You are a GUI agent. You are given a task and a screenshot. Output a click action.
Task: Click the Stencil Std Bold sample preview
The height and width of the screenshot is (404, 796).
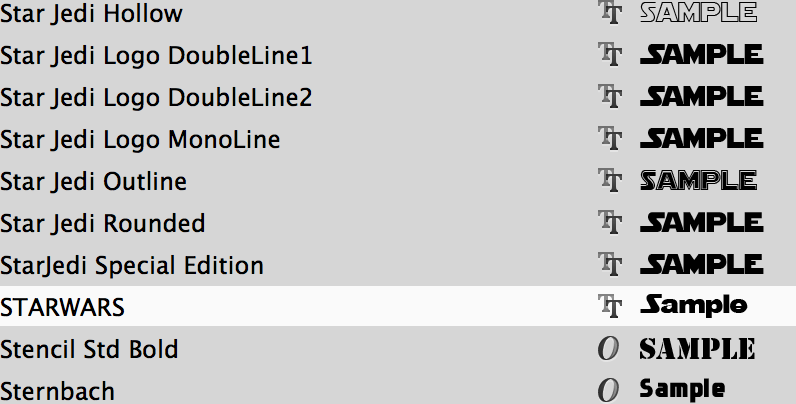698,349
